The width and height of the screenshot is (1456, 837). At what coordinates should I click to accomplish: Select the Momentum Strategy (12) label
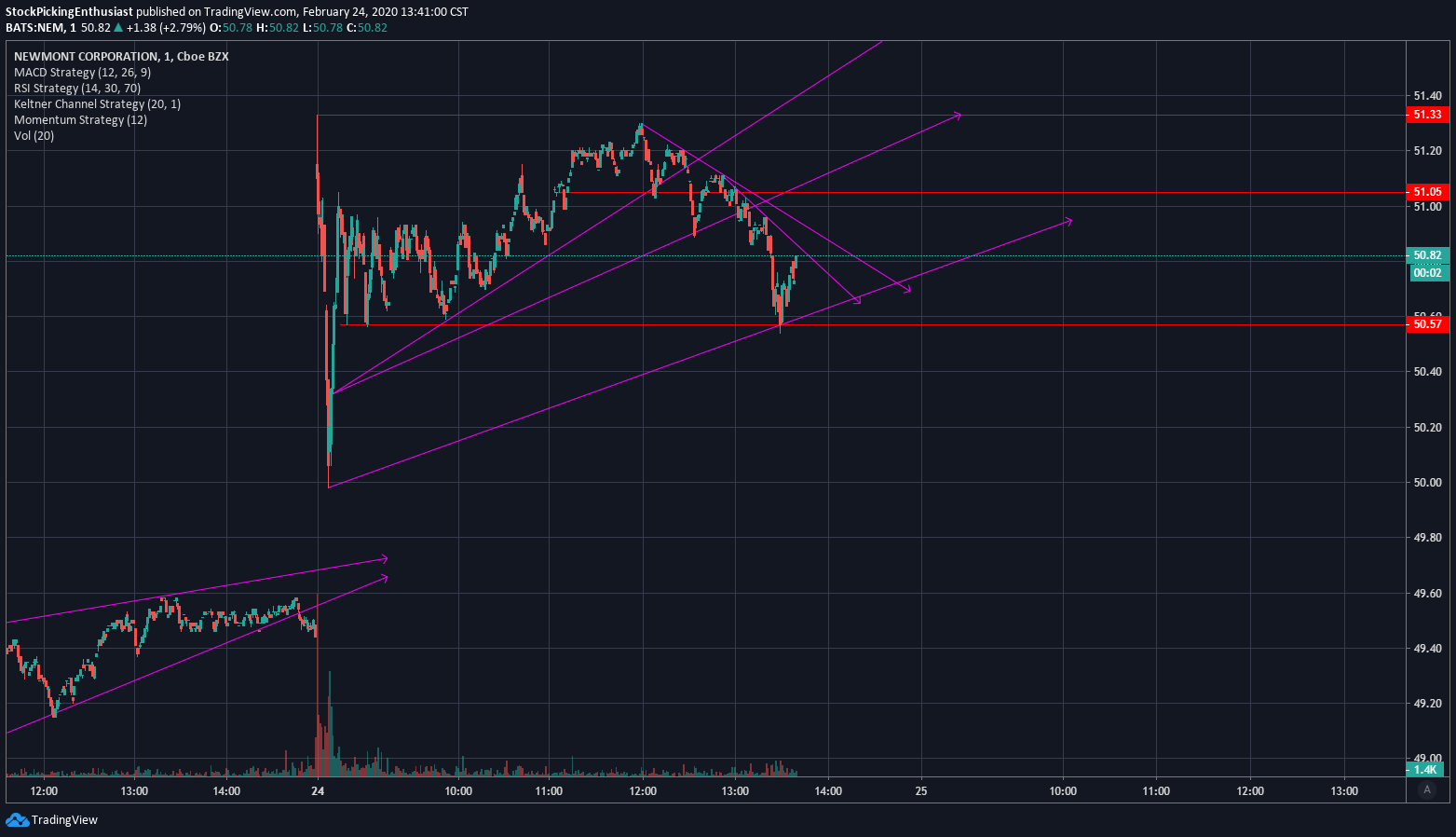80,119
